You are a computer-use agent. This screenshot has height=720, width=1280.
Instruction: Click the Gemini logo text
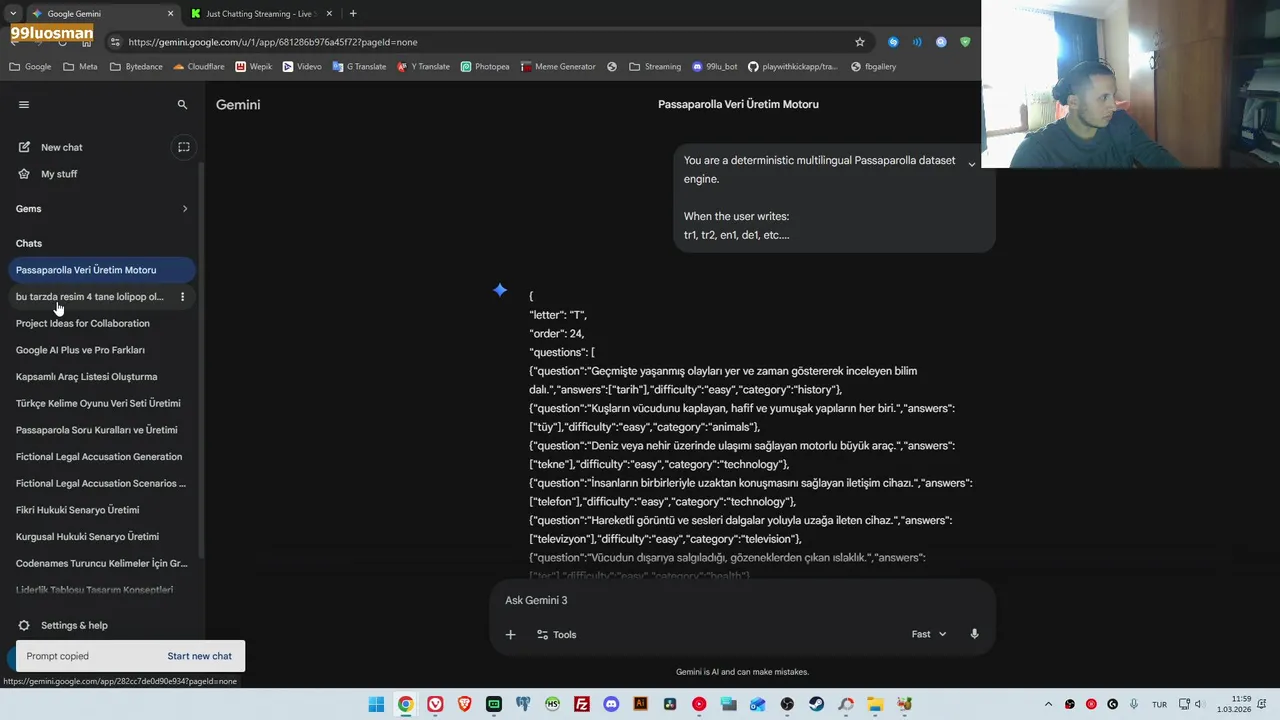pos(238,104)
